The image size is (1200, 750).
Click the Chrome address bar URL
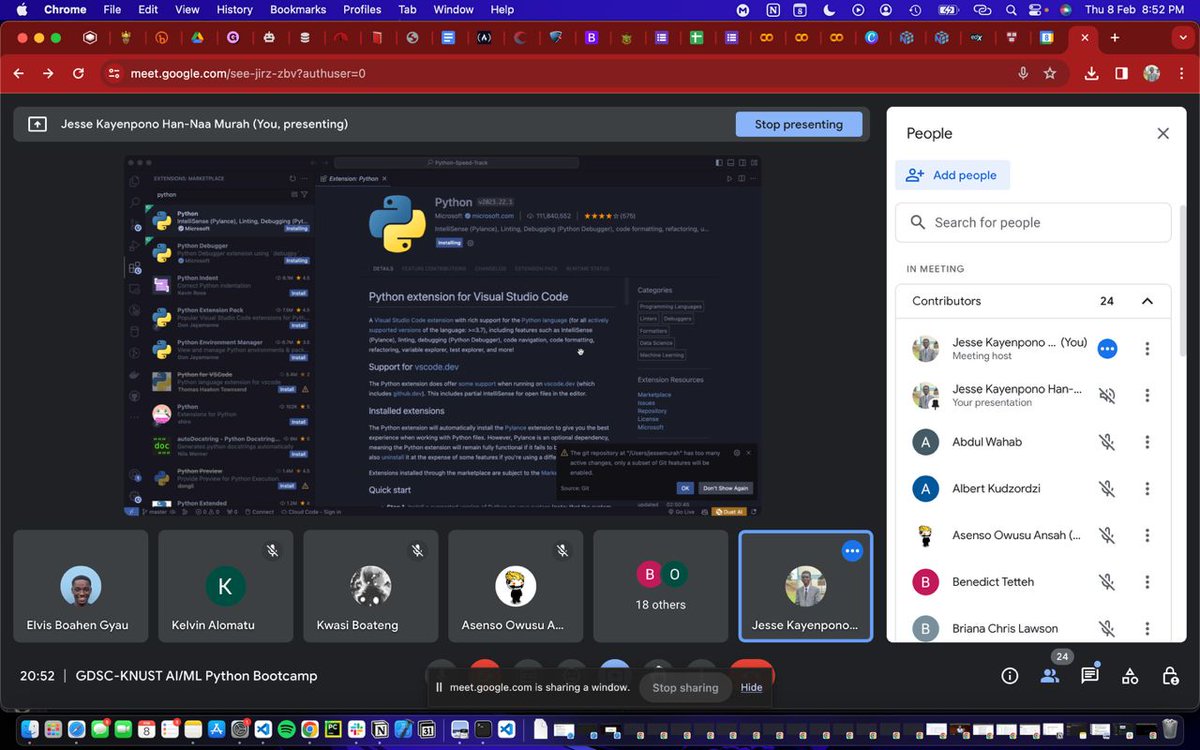click(x=250, y=73)
